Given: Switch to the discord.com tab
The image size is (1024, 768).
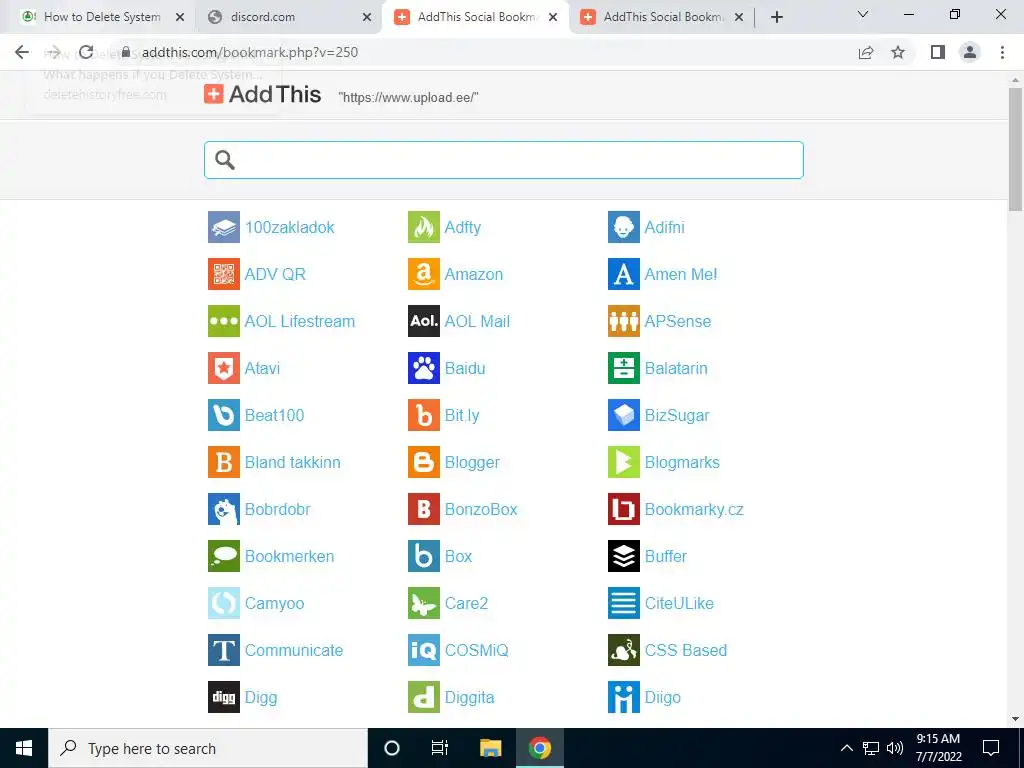Looking at the screenshot, I should (288, 17).
